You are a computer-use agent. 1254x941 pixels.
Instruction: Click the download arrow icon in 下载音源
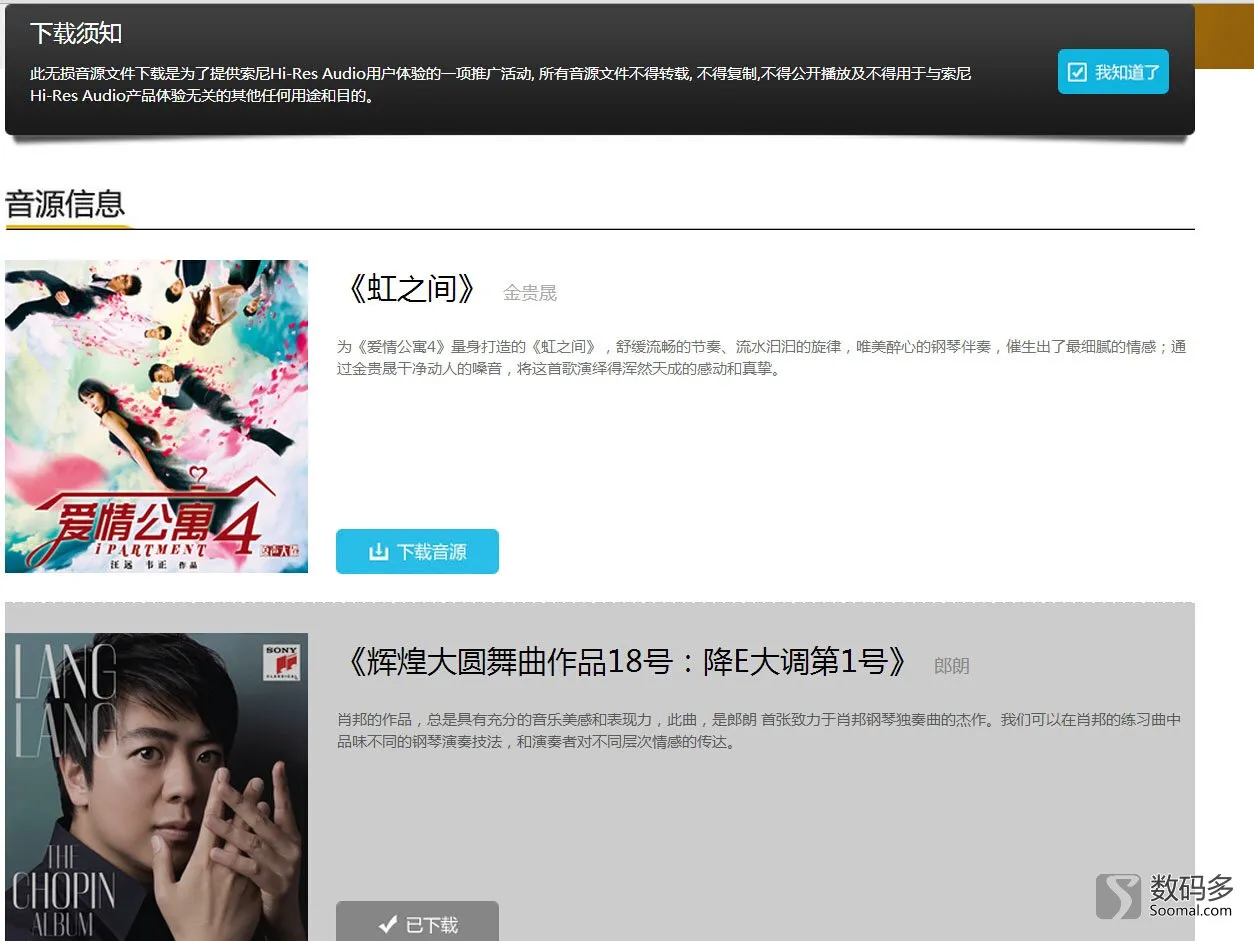coord(378,552)
